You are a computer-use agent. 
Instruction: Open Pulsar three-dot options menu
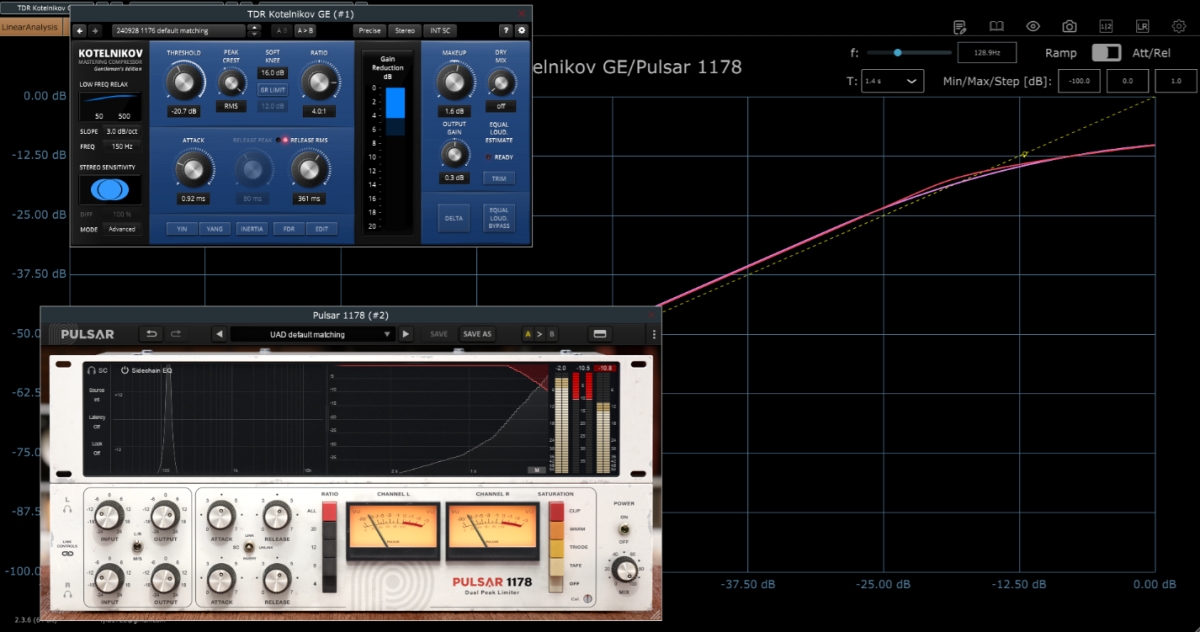[655, 334]
